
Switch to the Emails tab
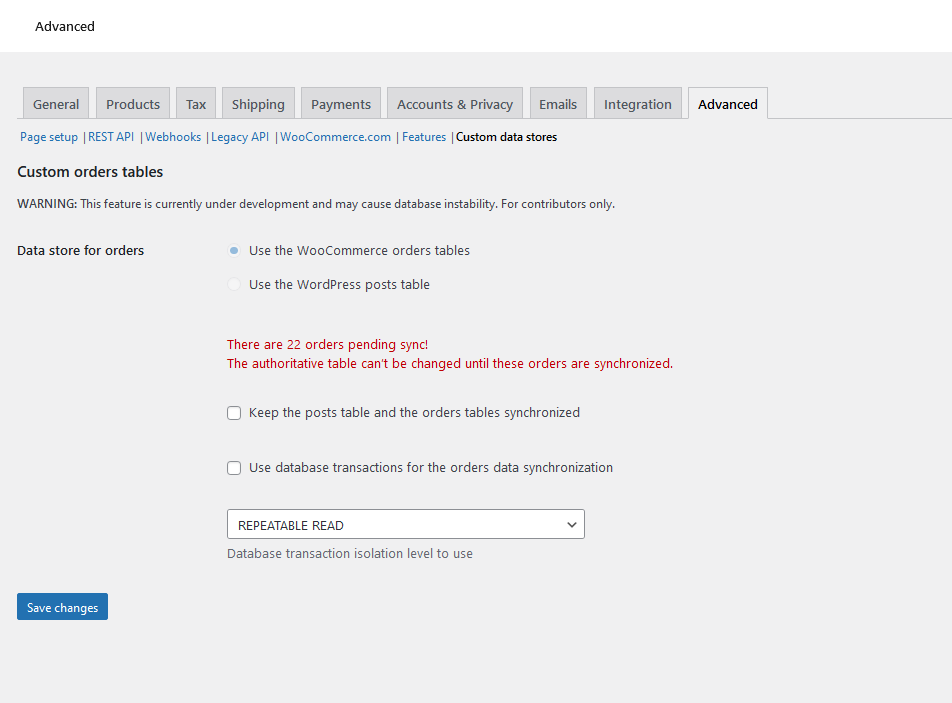[557, 103]
